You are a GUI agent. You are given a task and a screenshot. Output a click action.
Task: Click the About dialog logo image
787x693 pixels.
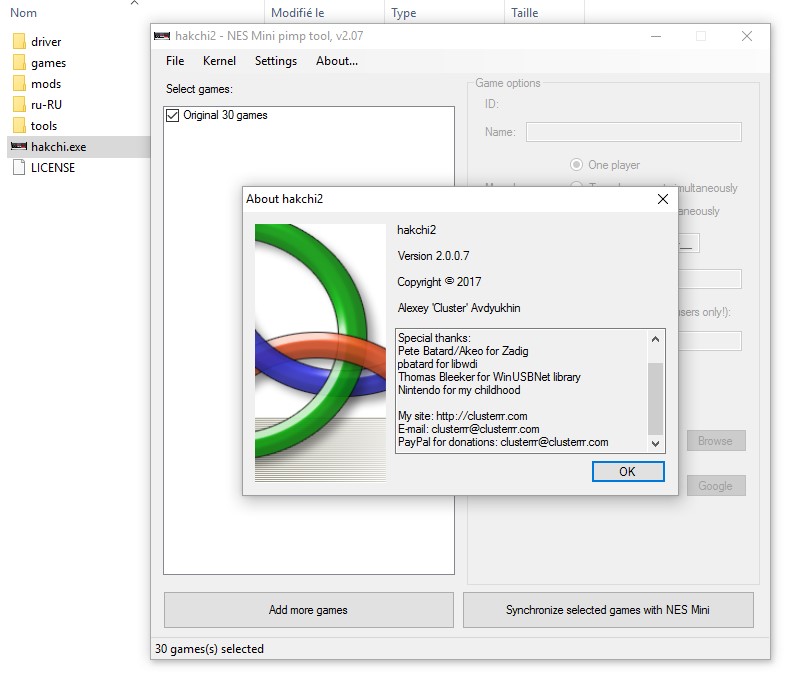pos(320,353)
